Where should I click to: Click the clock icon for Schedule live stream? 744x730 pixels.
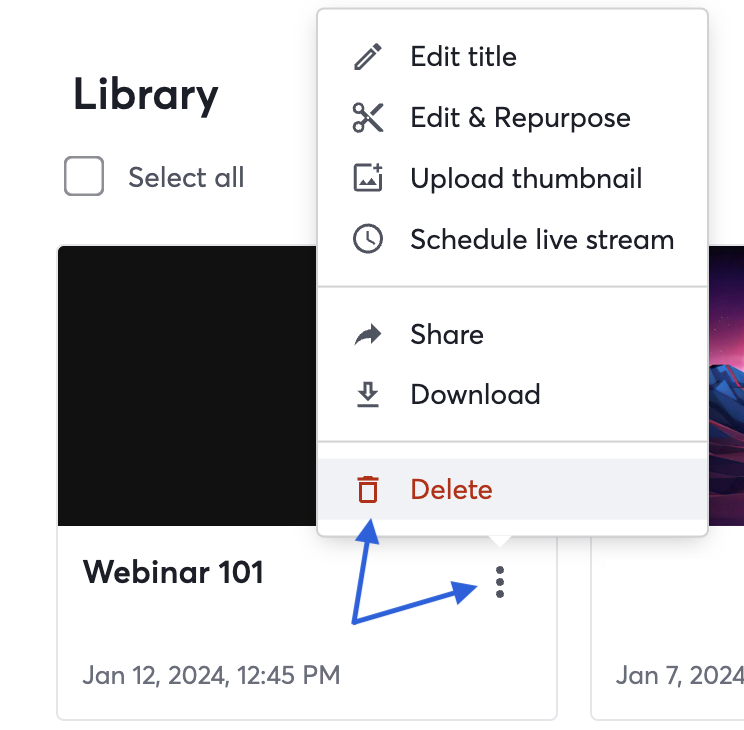click(x=368, y=239)
